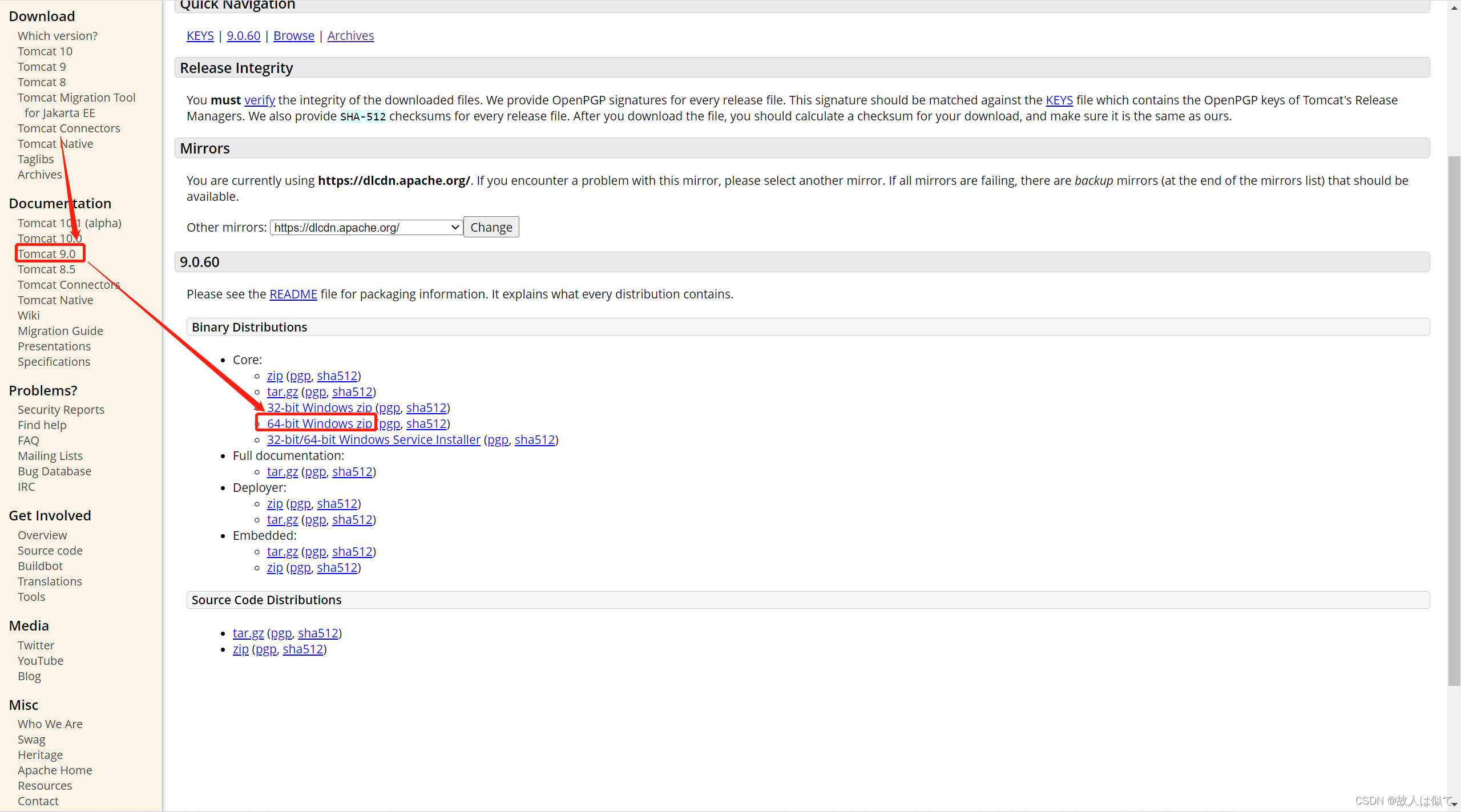The width and height of the screenshot is (1461, 812).
Task: Open Tomcat 10 download page
Action: click(x=45, y=51)
